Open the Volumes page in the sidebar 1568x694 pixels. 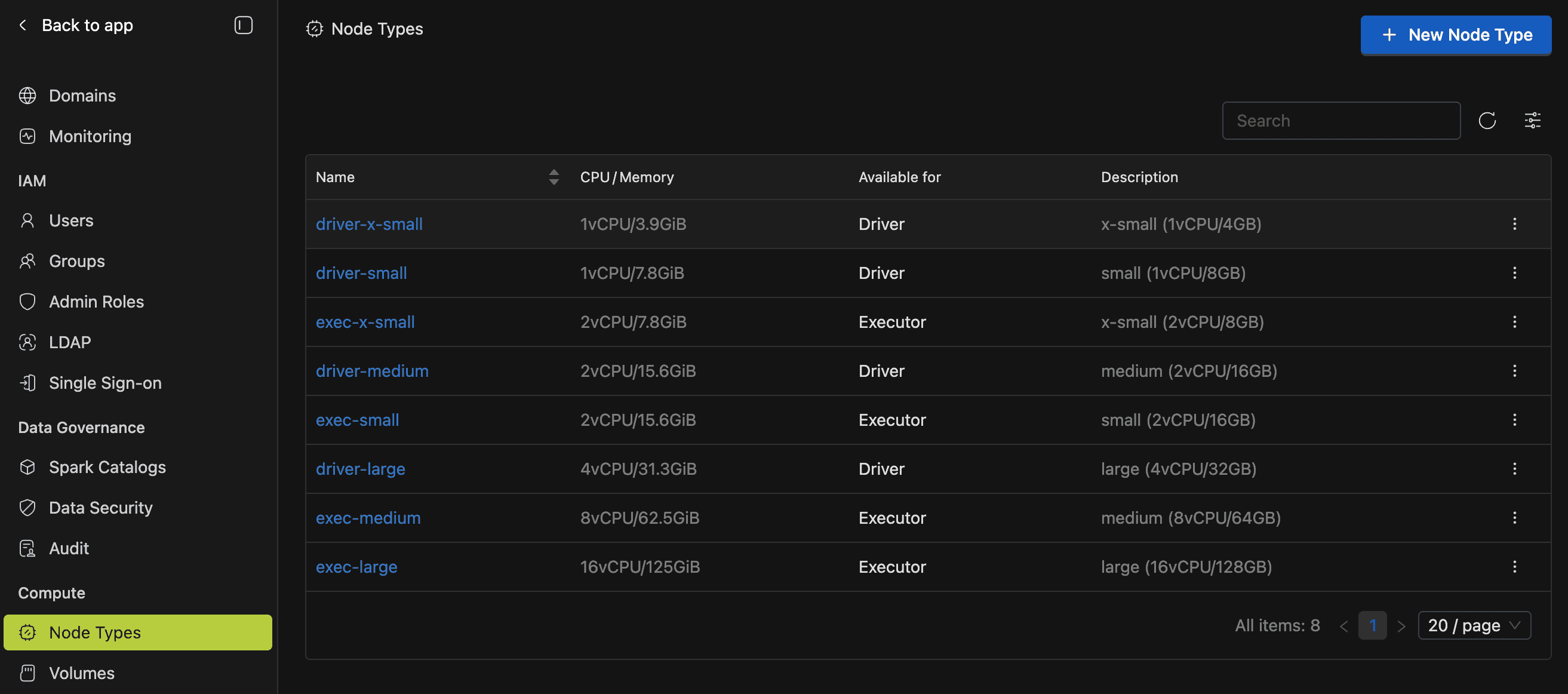pyautogui.click(x=82, y=672)
